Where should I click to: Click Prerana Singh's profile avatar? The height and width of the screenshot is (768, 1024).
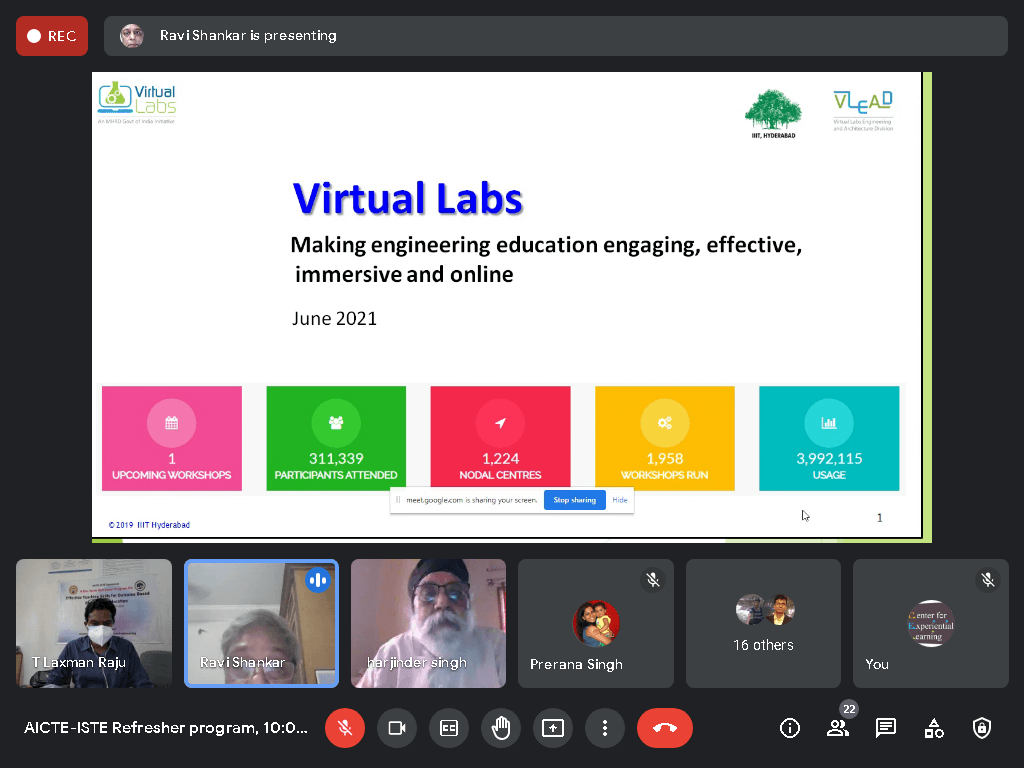pyautogui.click(x=596, y=623)
